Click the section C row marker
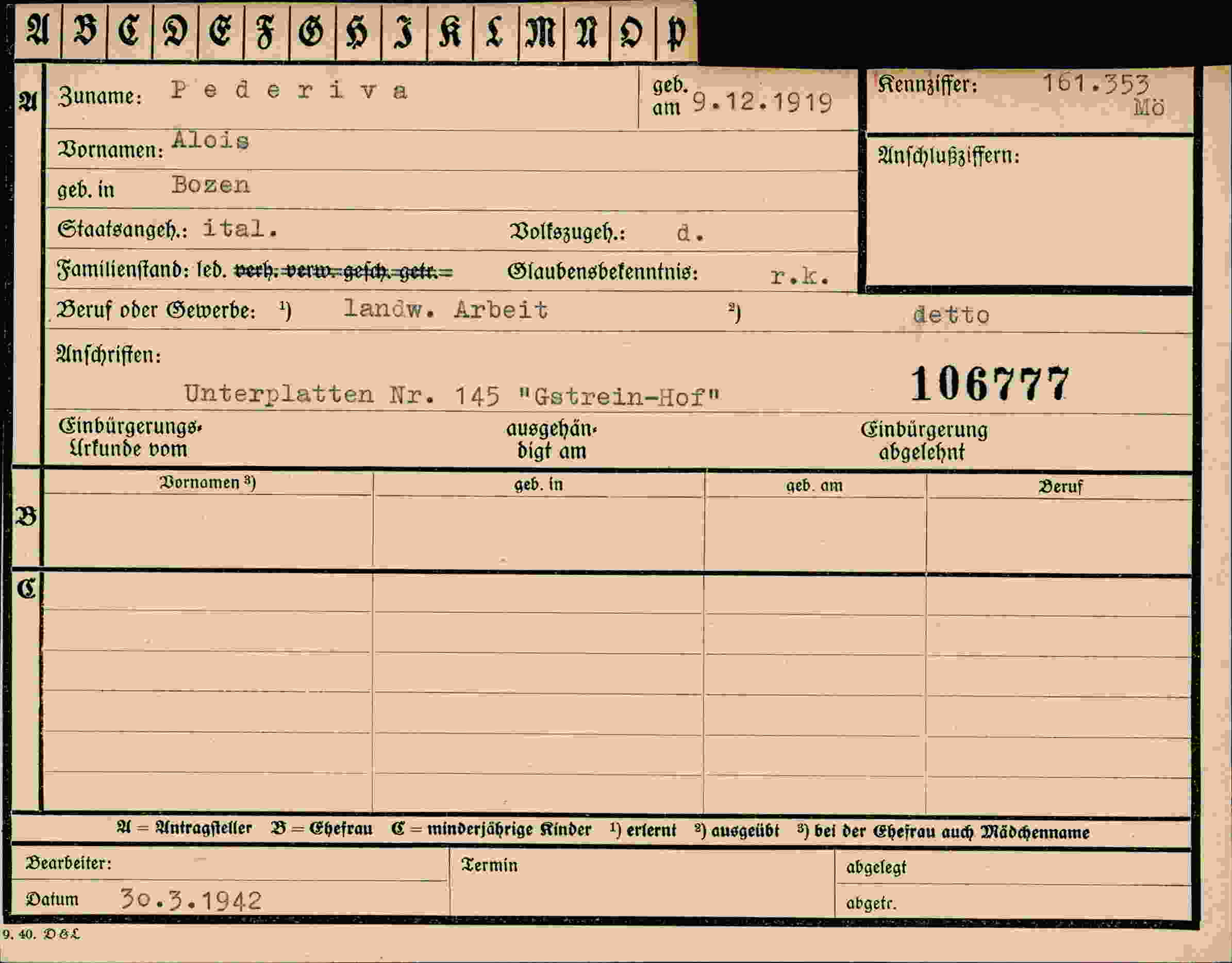The image size is (1232, 963). (26, 589)
